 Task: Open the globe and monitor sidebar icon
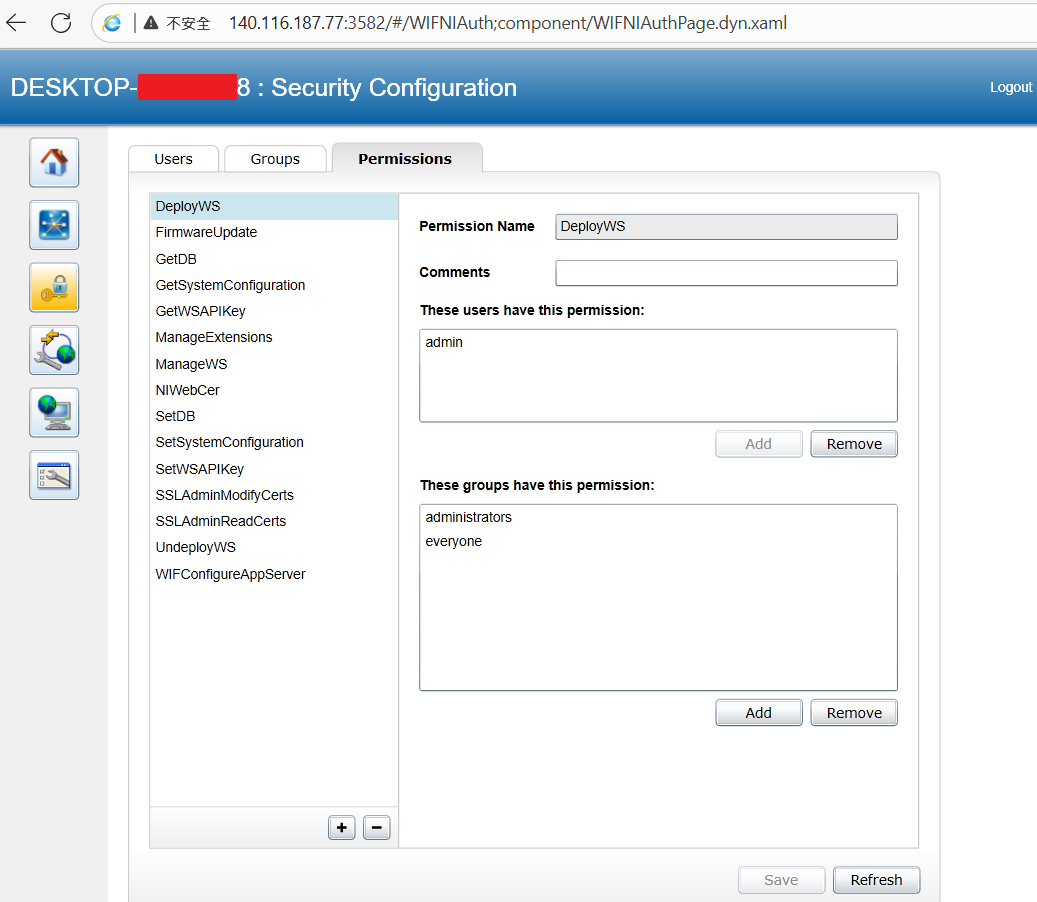tap(54, 413)
